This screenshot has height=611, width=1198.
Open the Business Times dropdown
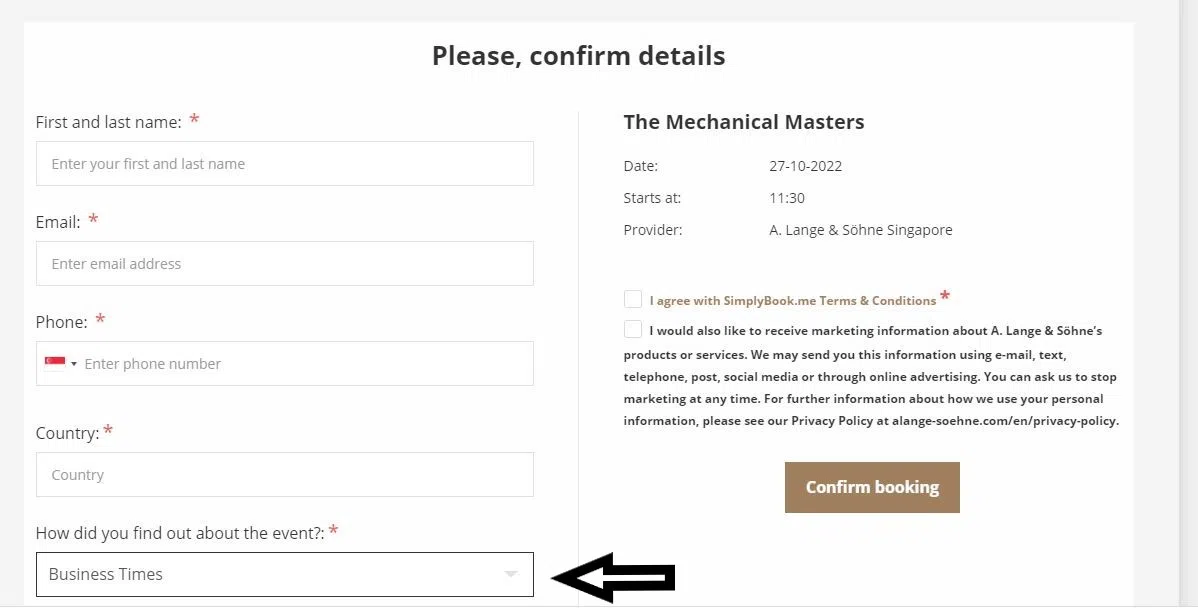[284, 574]
